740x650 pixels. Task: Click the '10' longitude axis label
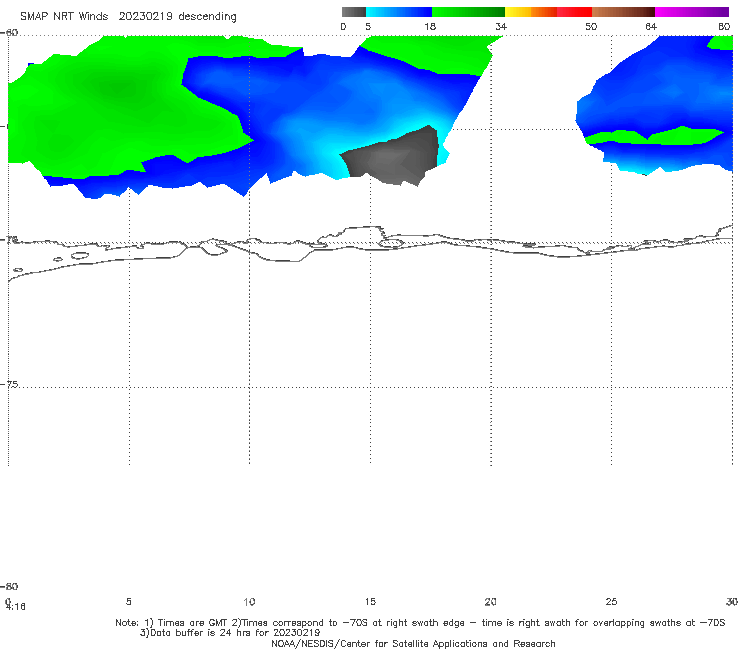249,602
